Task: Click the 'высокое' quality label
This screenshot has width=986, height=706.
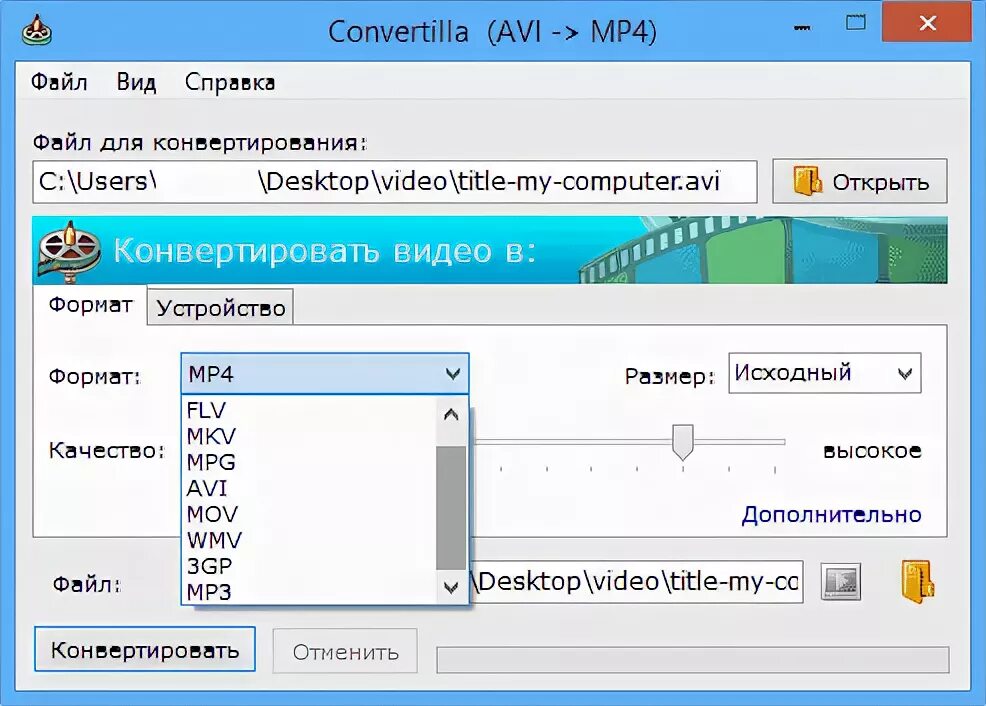Action: click(872, 451)
